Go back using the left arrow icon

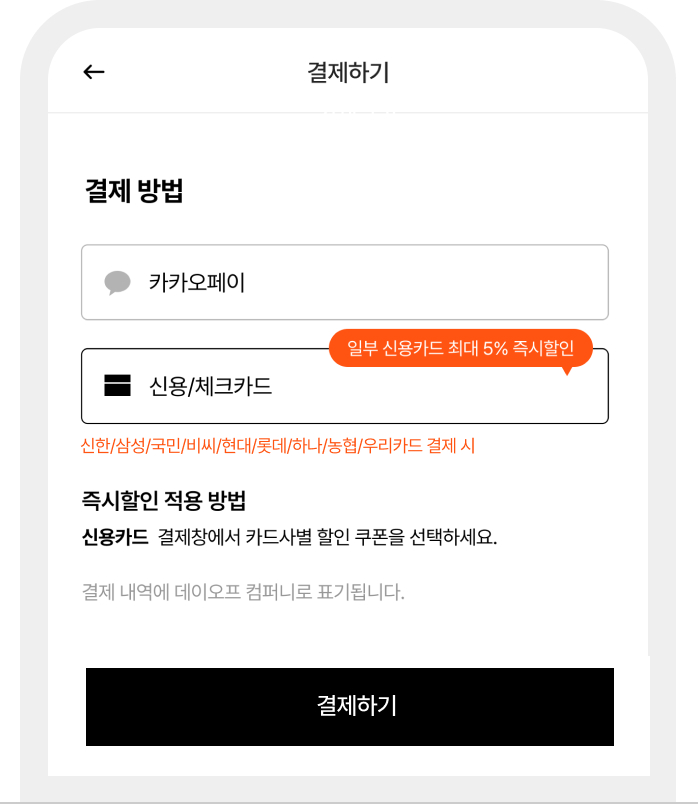[x=94, y=72]
